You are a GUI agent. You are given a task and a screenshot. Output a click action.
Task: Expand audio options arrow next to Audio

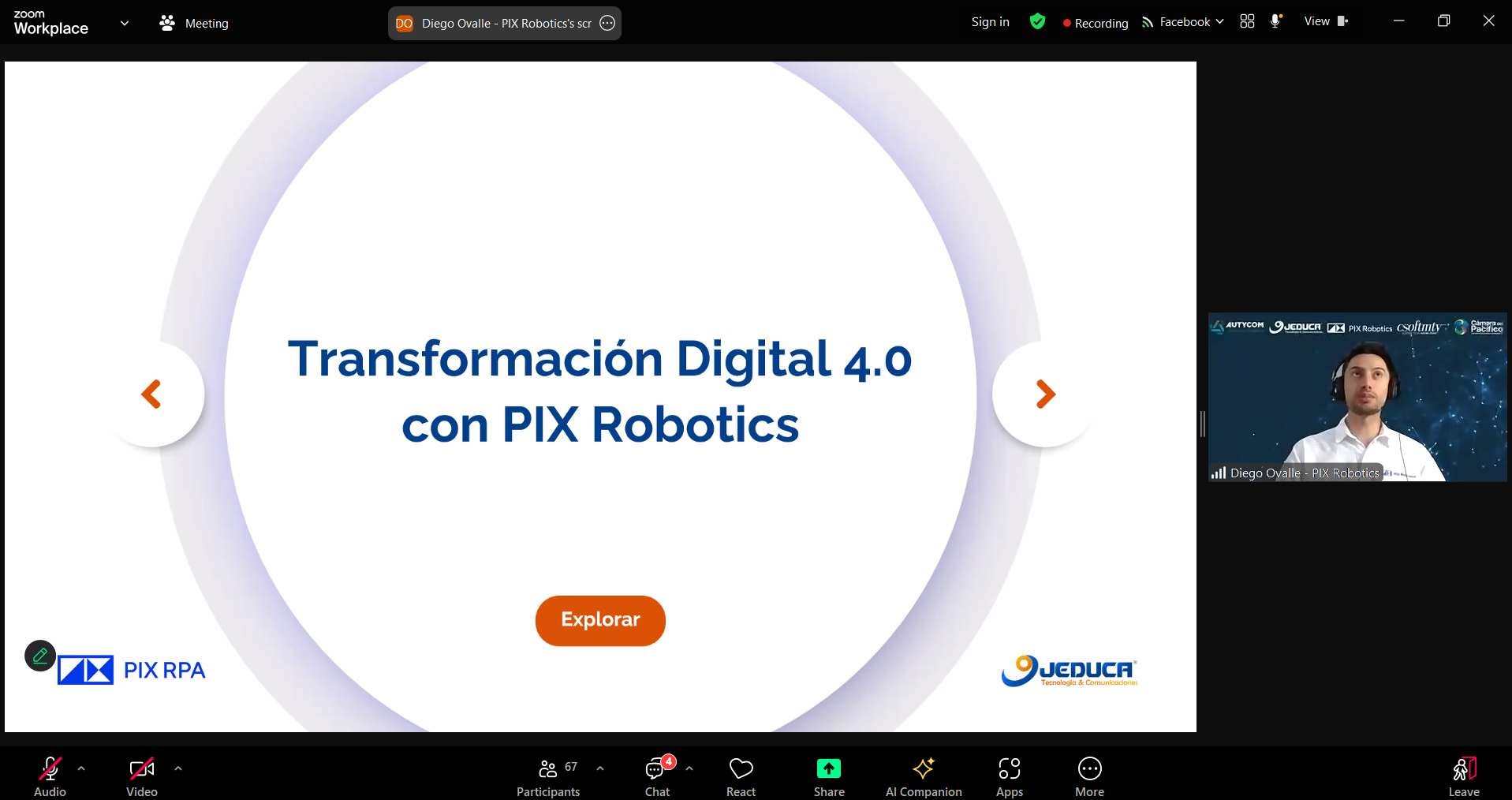pyautogui.click(x=81, y=768)
